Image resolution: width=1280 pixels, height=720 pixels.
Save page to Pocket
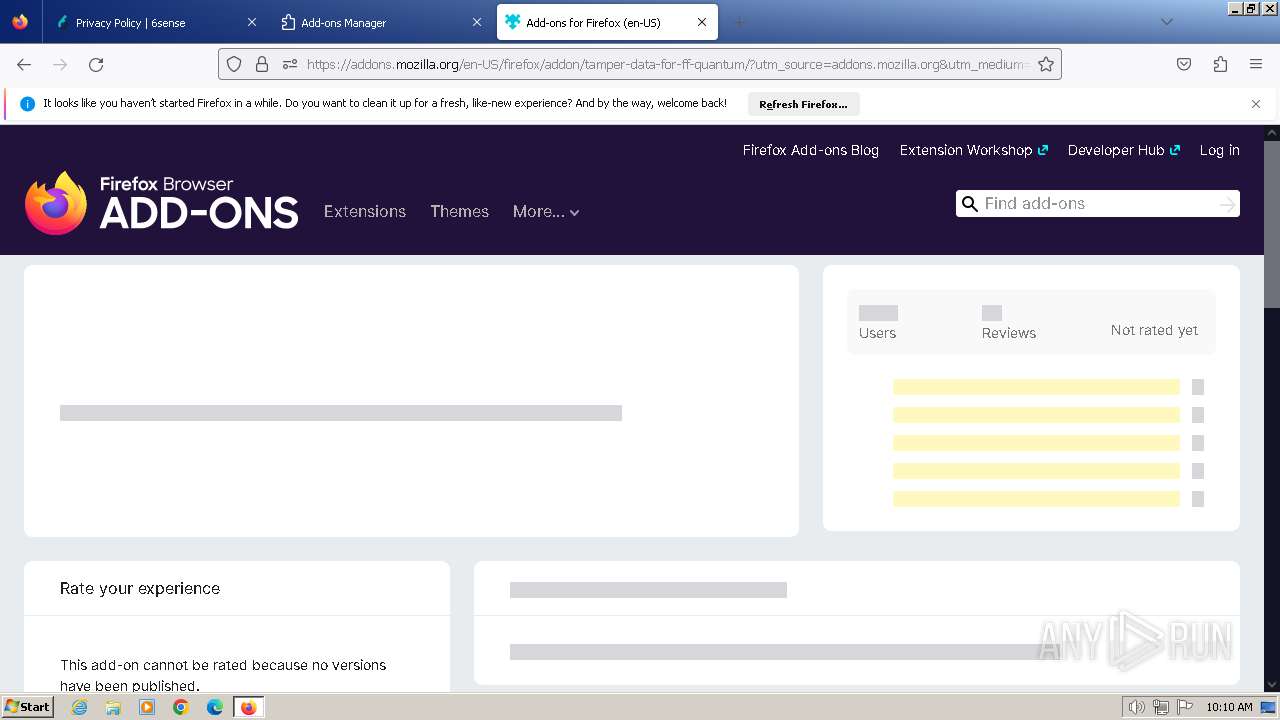coord(1184,64)
